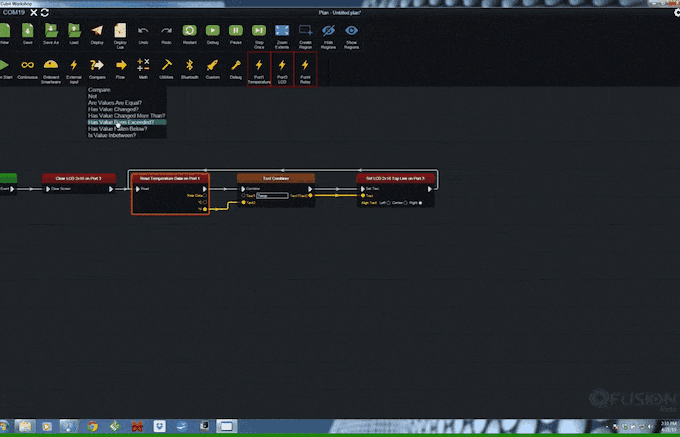680x437 pixels.
Task: Open the settings gear in the title bar
Action: tap(677, 13)
